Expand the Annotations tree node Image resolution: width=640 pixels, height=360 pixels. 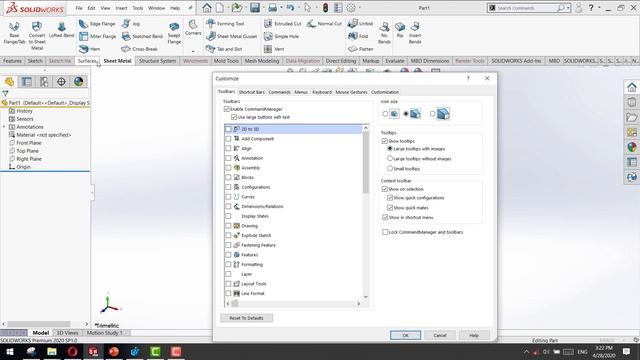point(4,127)
